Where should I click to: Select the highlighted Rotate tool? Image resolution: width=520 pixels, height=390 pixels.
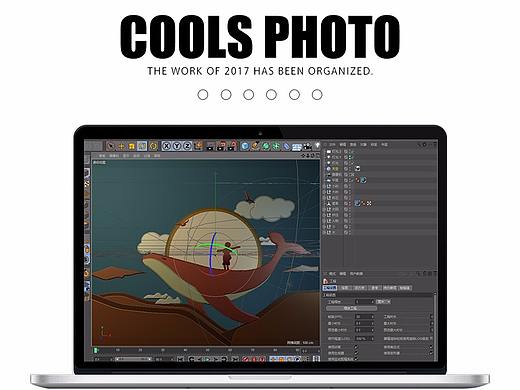[142, 146]
